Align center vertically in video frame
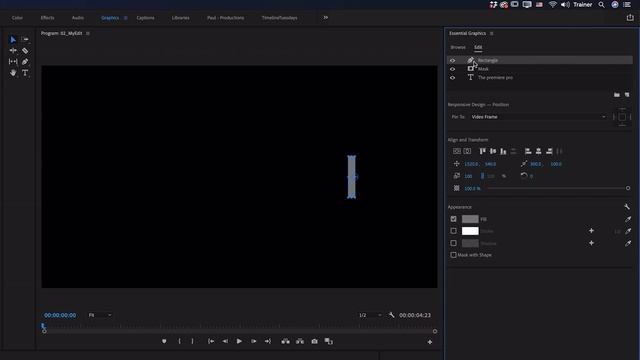Viewport: 640px width, 360px height. (457, 151)
